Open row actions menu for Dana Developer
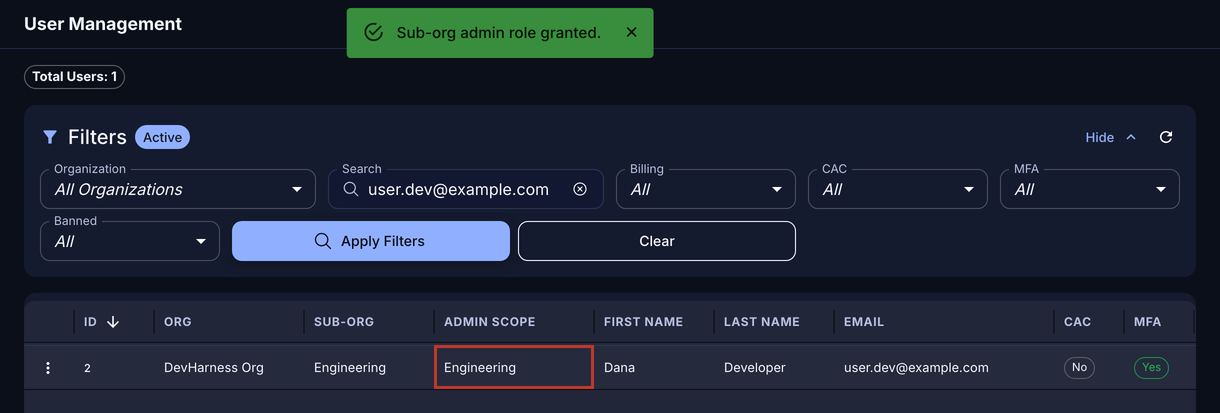Screen dimensions: 1220x413 click(x=48, y=368)
